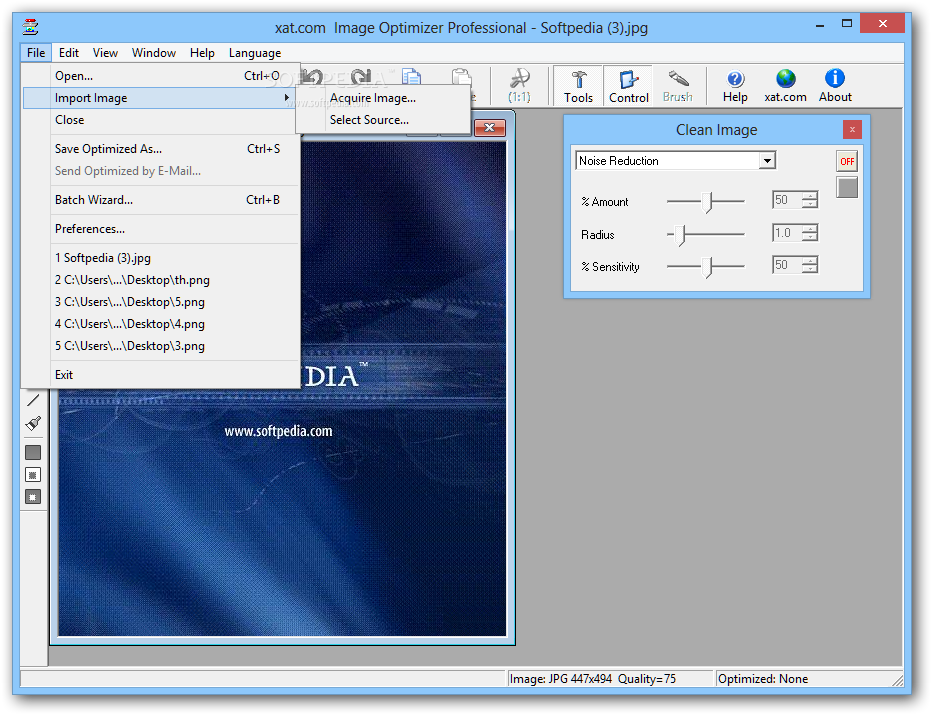Screen dimensions: 932x715
Task: Click the % Sensitivity value field
Action: point(786,264)
